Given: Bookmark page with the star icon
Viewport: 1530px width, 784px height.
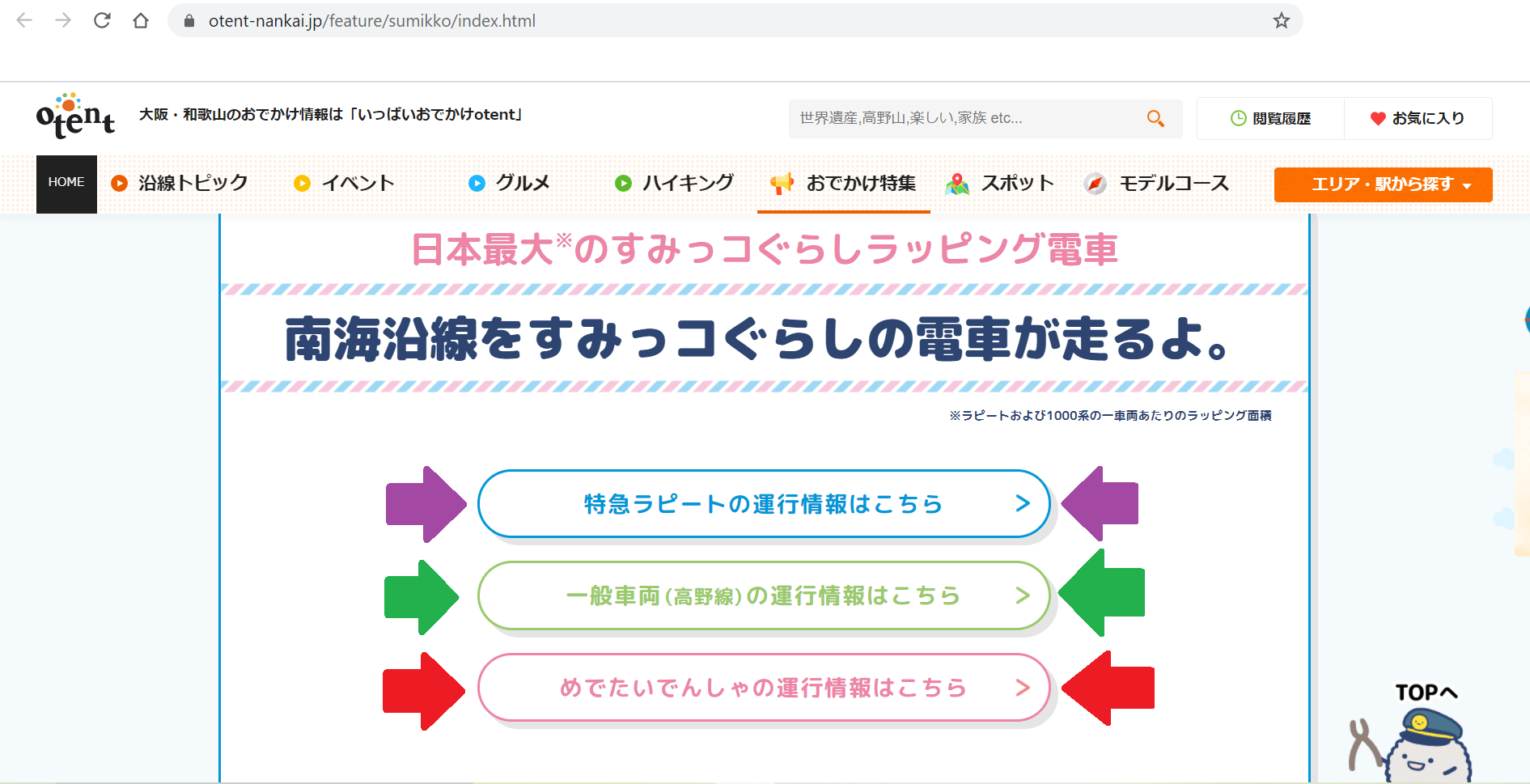Looking at the screenshot, I should coord(1281,20).
